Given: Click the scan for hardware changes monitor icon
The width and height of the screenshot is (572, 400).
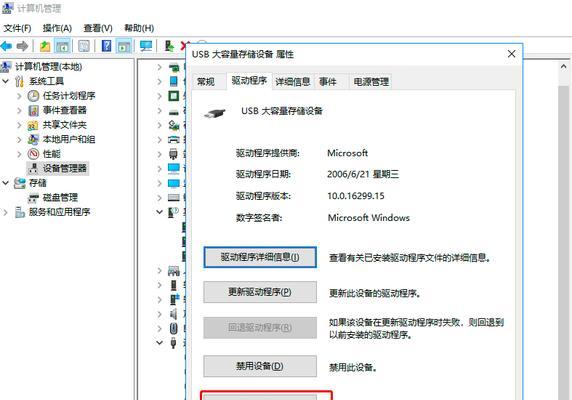Looking at the screenshot, I should coord(146,46).
